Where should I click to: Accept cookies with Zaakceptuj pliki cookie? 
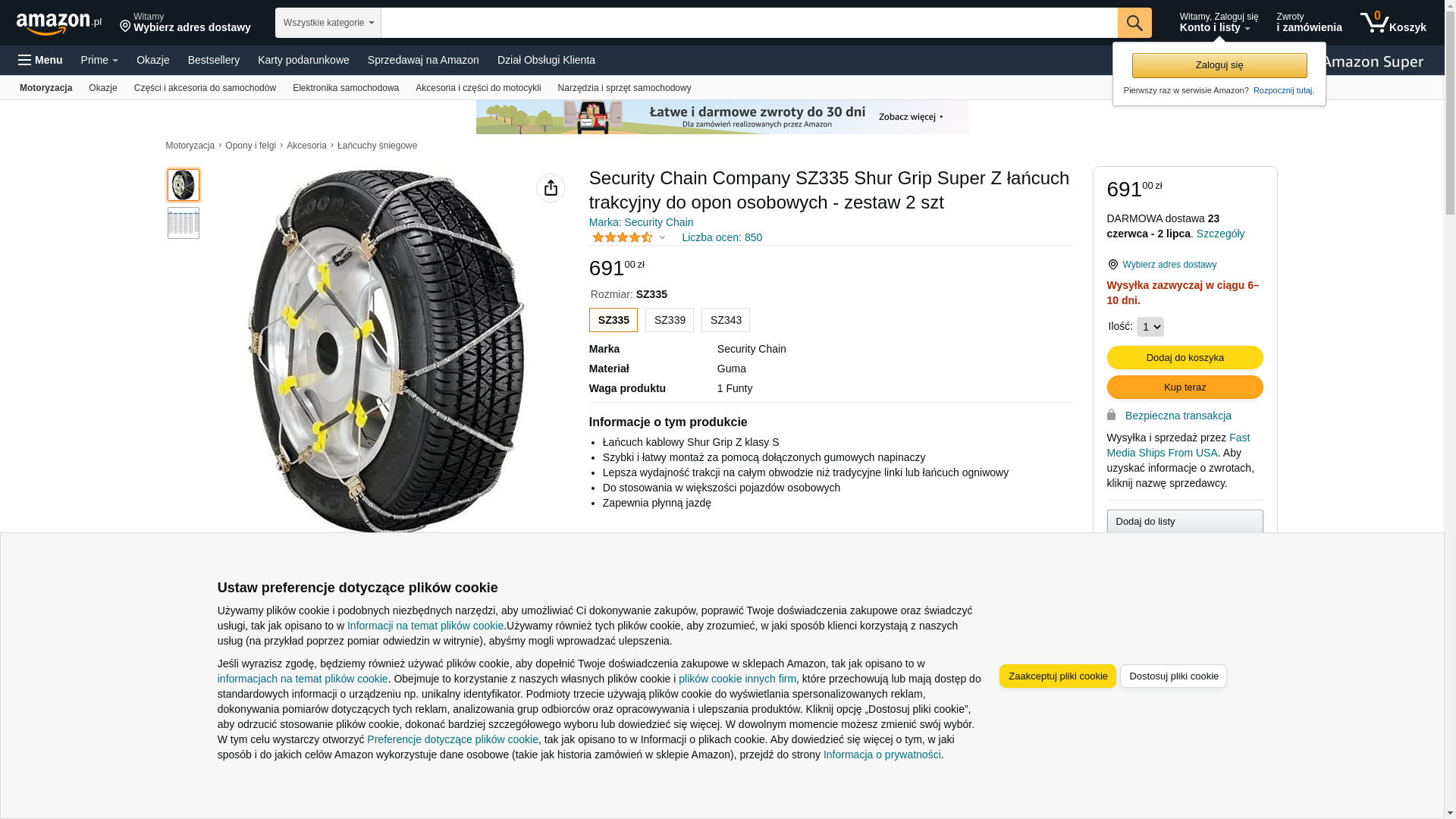click(x=1057, y=676)
